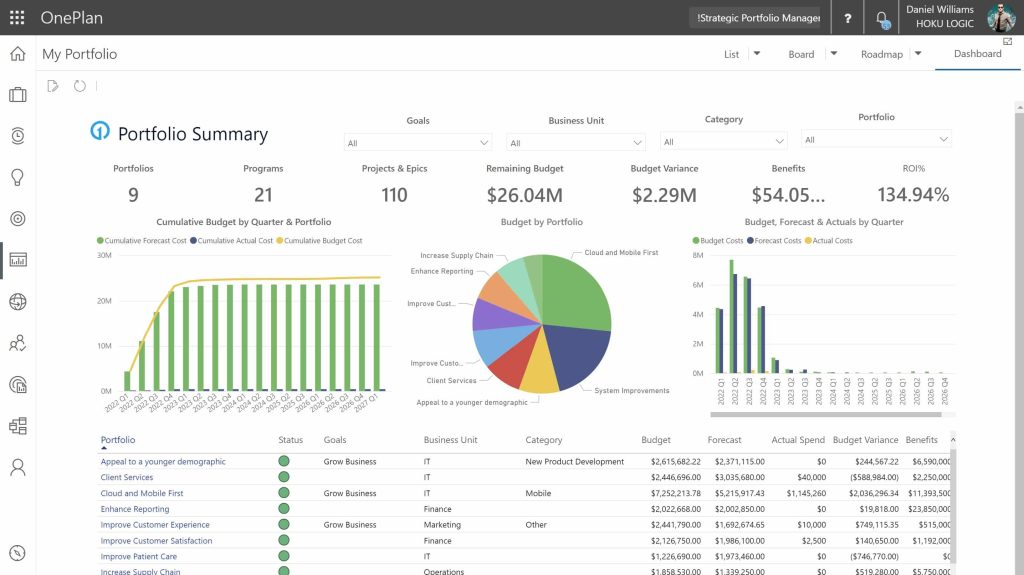This screenshot has height=575, width=1024.
Task: Switch to the Roadmap view tab
Action: [882, 54]
